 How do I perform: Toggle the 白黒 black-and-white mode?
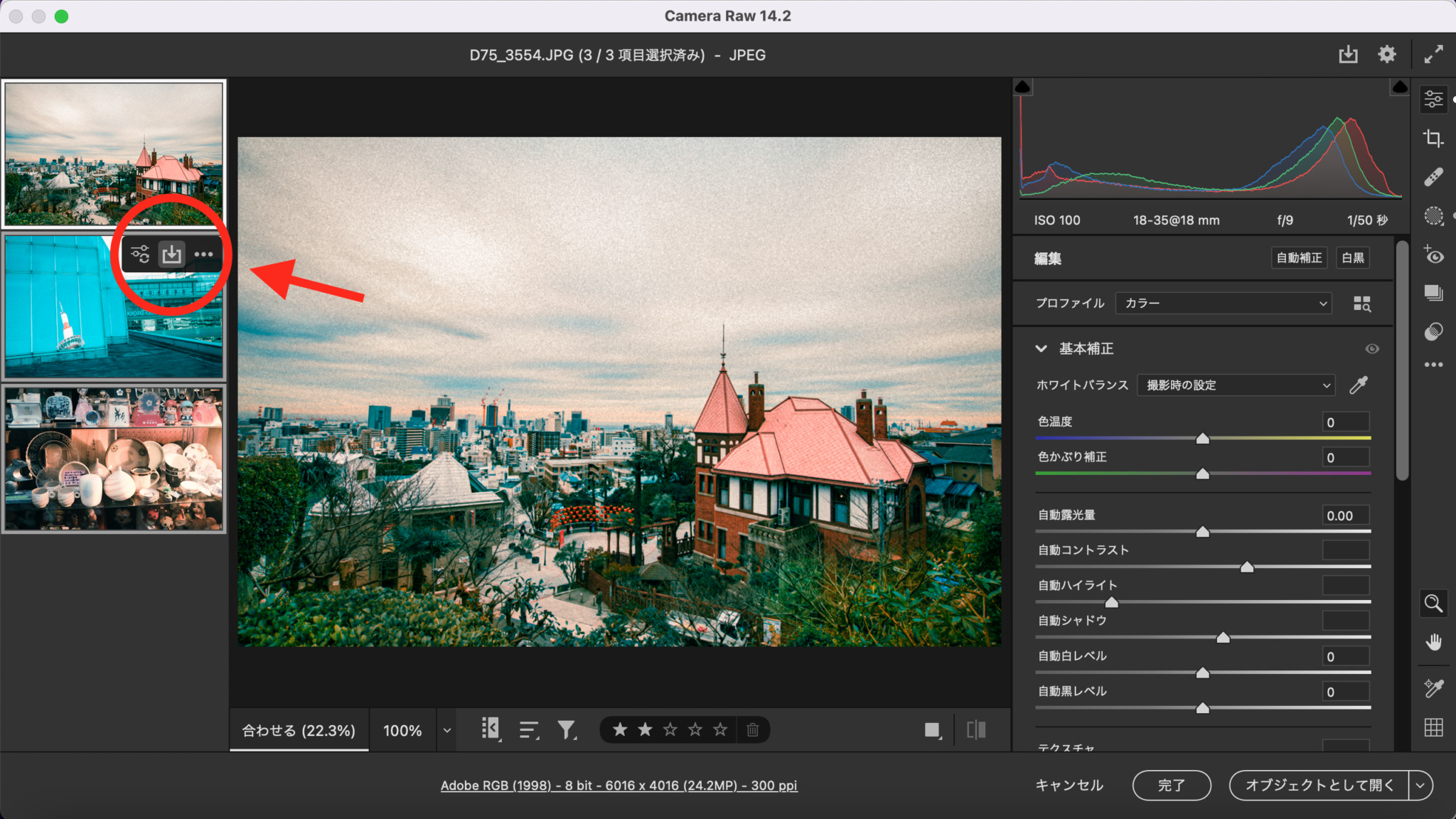coord(1352,257)
